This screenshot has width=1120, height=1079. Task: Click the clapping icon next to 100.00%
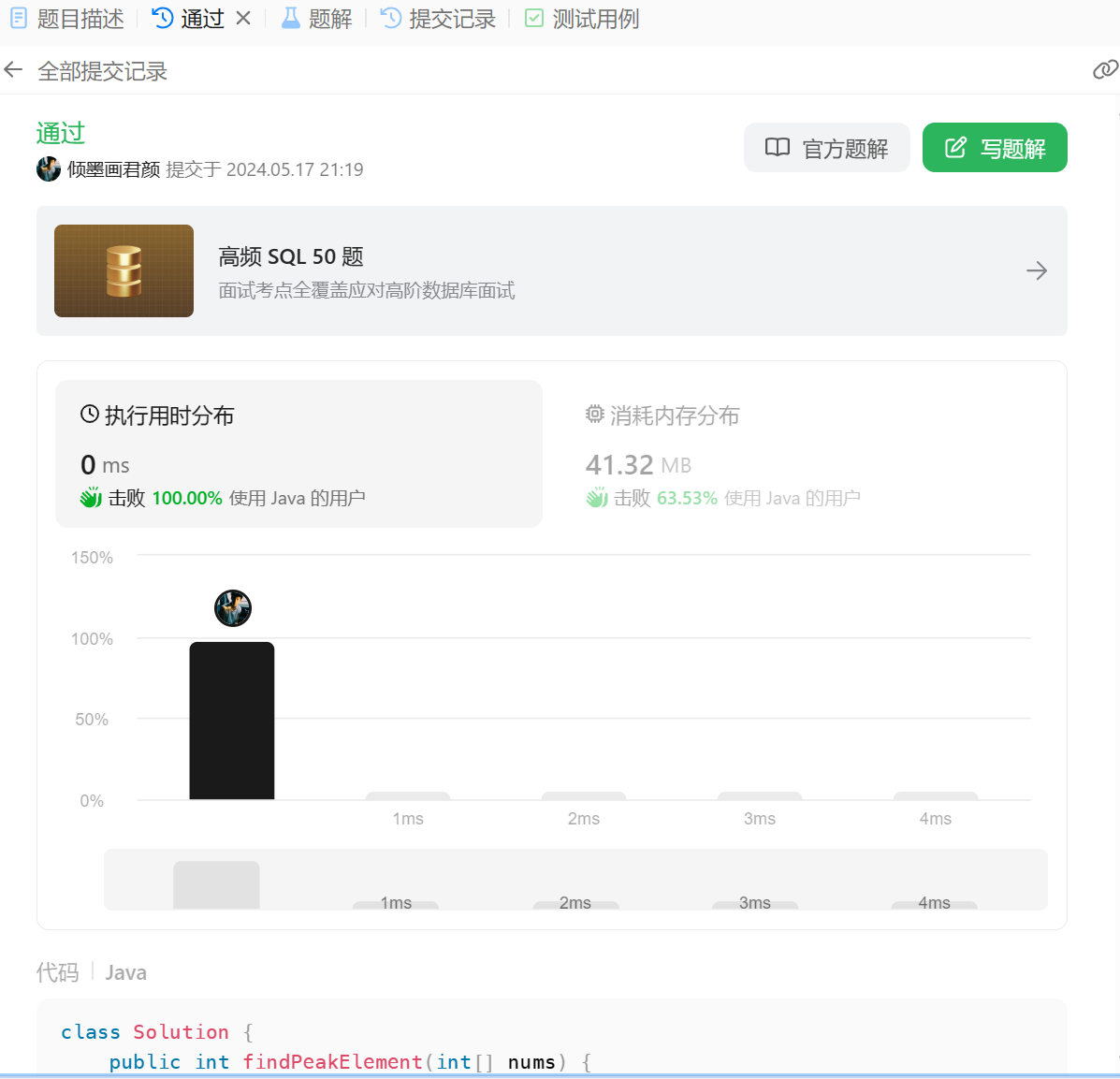pyautogui.click(x=91, y=497)
